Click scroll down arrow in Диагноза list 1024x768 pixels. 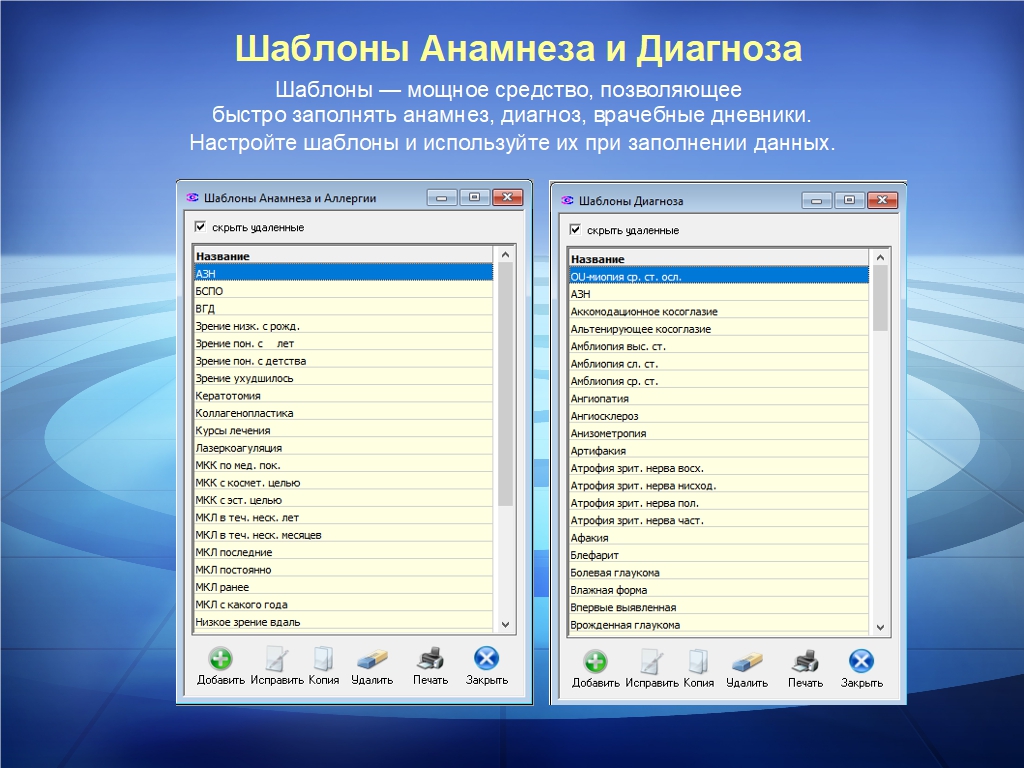[x=880, y=626]
